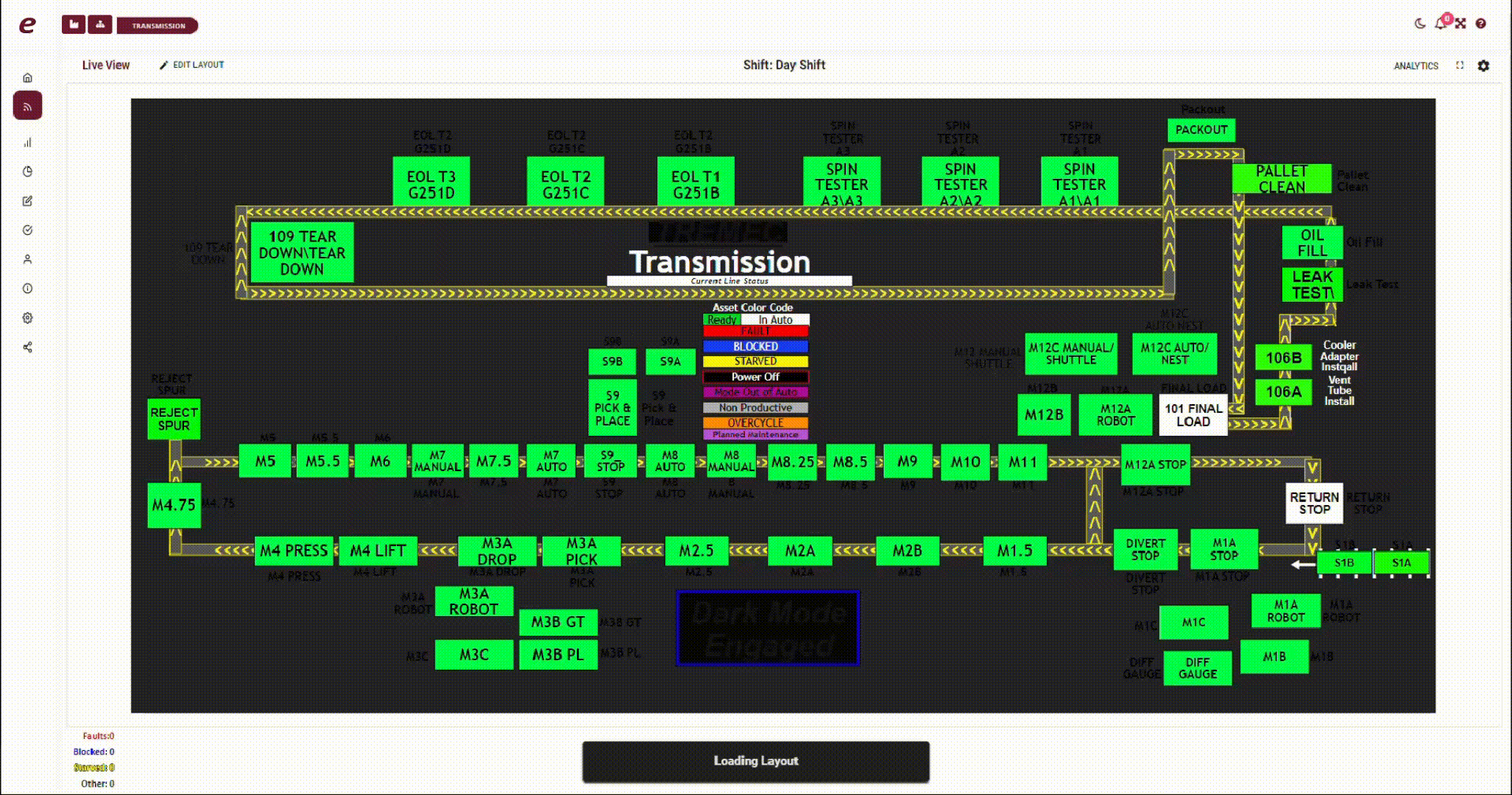The width and height of the screenshot is (1512, 795).
Task: Toggle fullscreen with expand arrows icon
Action: 1460,24
